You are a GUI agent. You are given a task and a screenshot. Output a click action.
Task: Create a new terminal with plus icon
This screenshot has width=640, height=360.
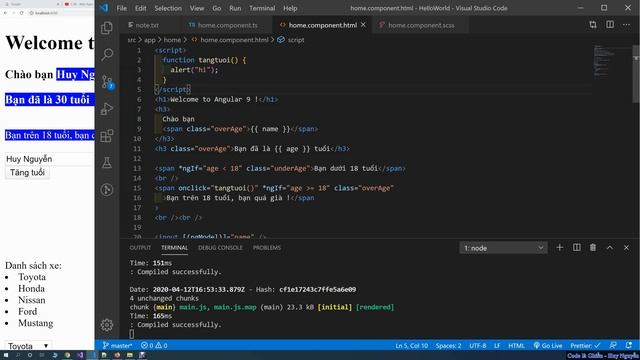click(x=560, y=248)
